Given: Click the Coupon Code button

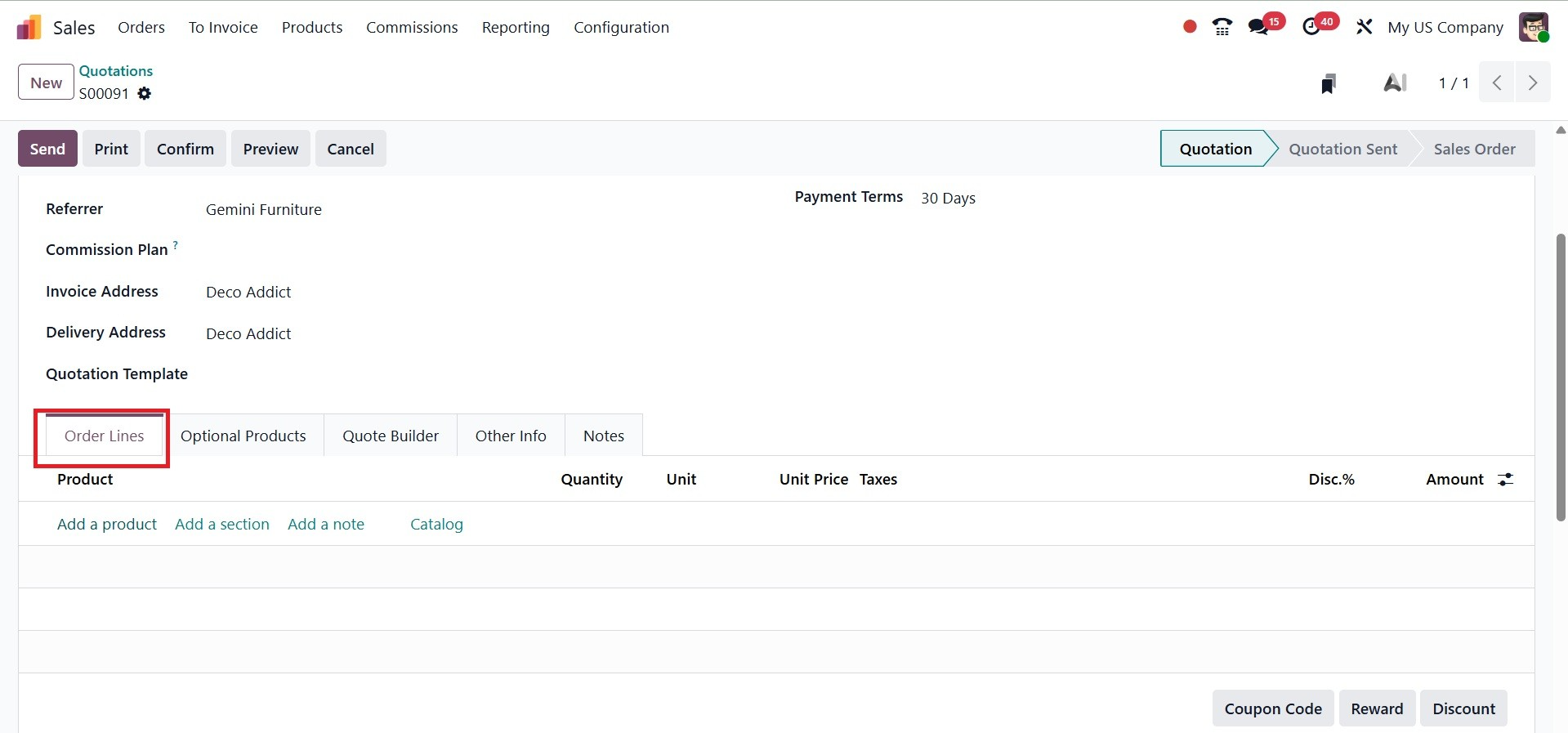Looking at the screenshot, I should click(1273, 708).
